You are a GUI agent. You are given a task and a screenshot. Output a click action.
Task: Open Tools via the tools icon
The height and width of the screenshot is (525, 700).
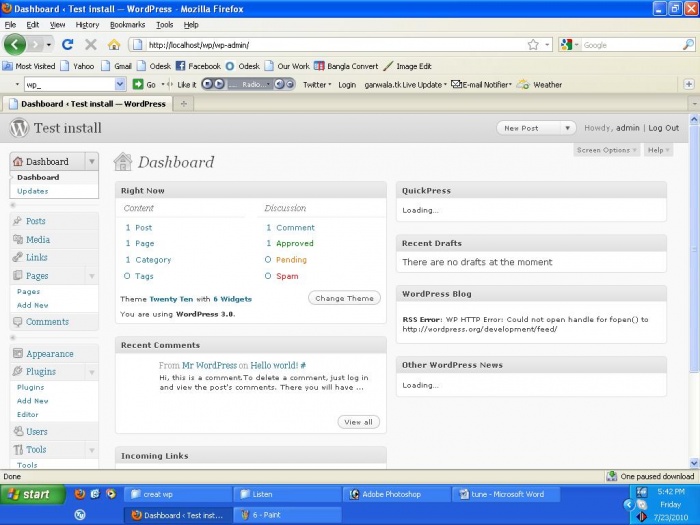point(18,449)
